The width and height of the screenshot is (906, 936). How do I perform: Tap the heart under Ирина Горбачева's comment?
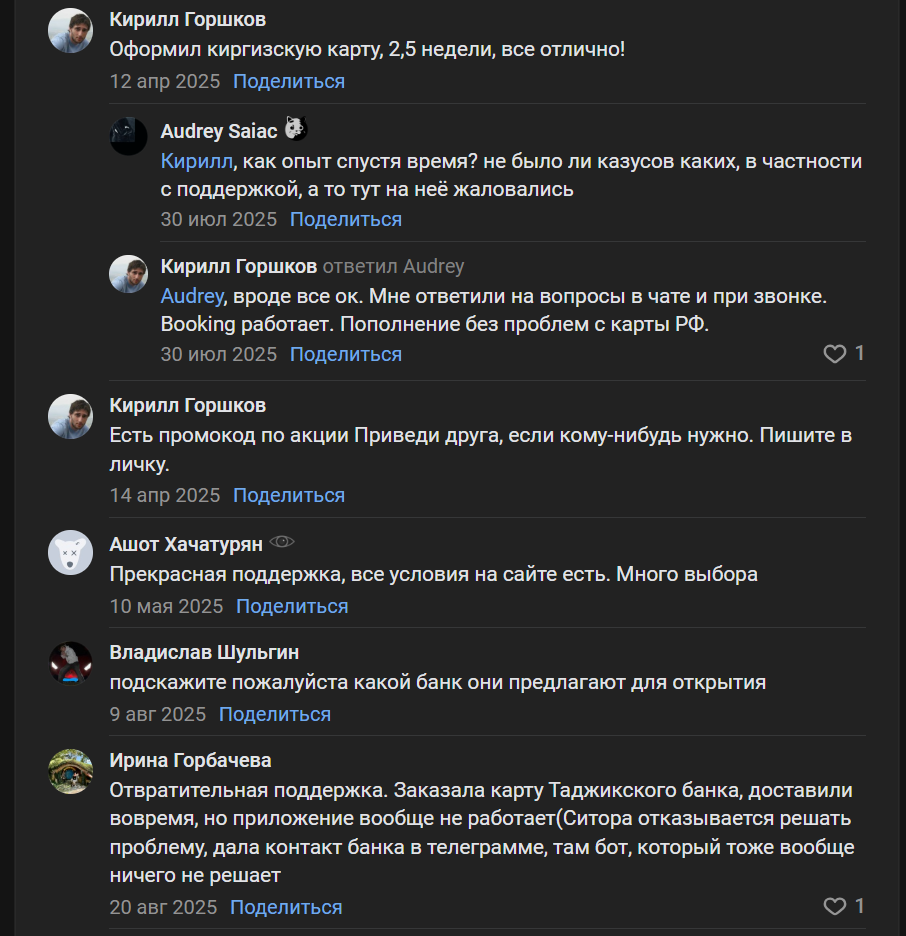835,904
